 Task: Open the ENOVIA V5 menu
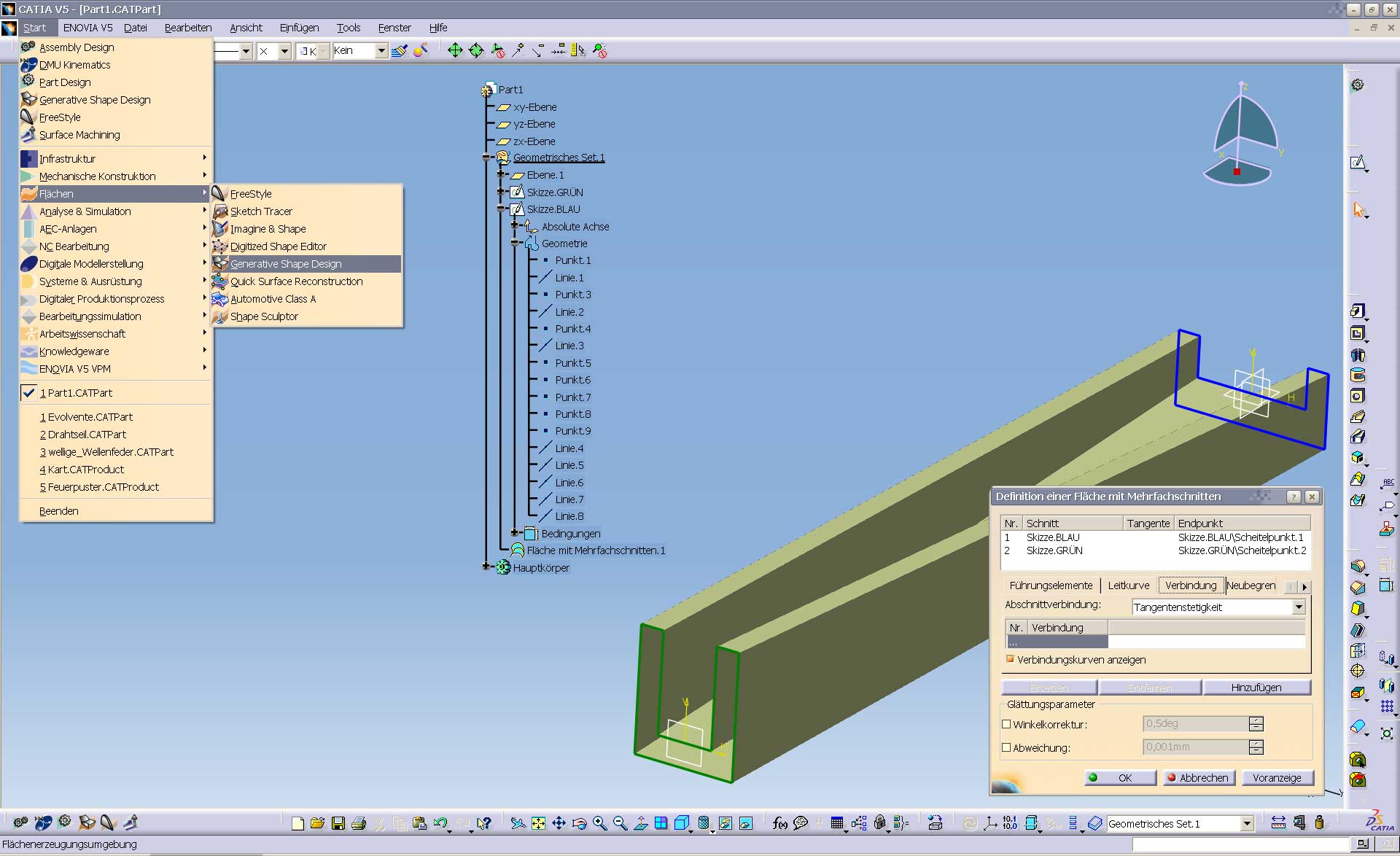coord(87,28)
